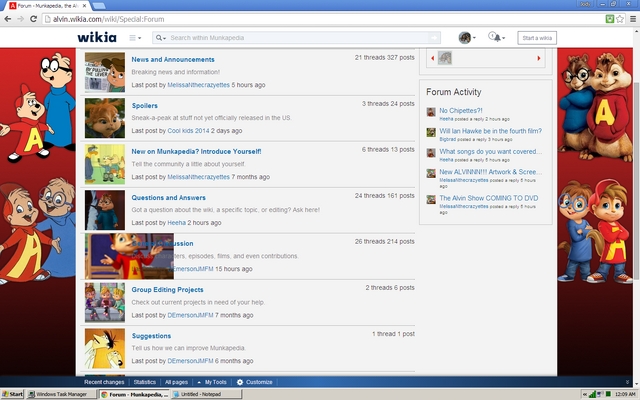Click the left red arrow in the carousel

click(x=432, y=58)
